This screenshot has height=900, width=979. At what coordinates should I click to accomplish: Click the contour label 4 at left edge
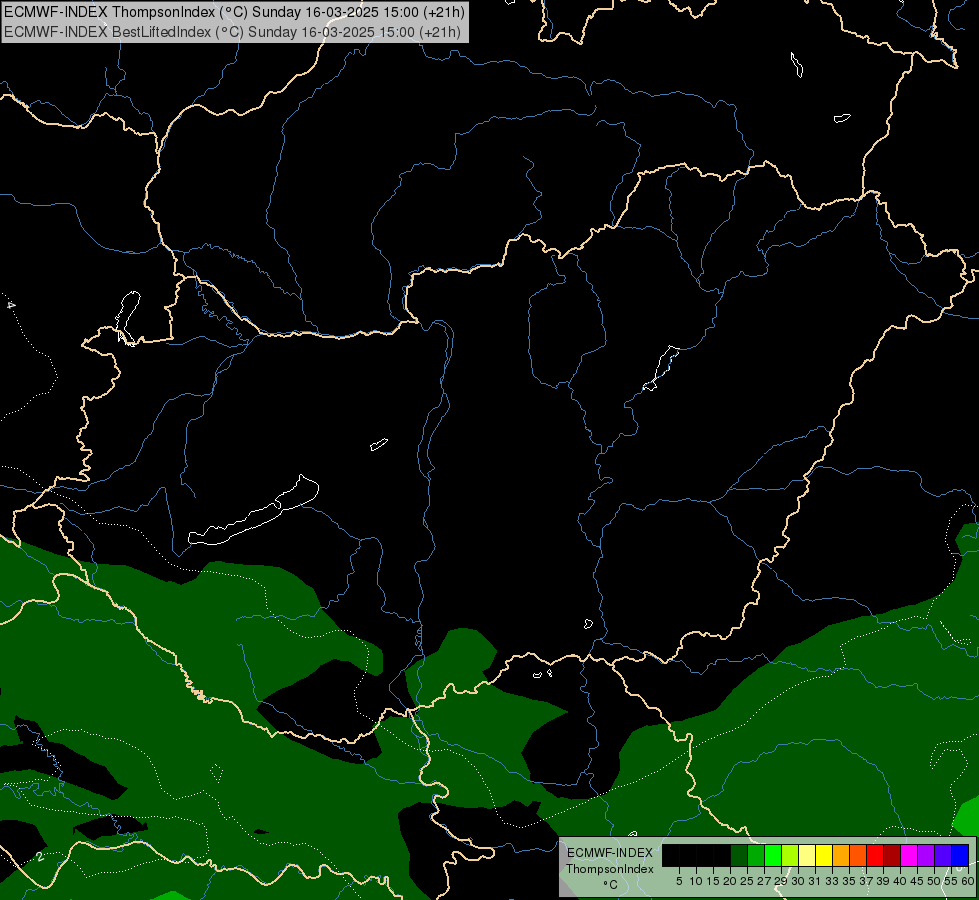[x=10, y=305]
